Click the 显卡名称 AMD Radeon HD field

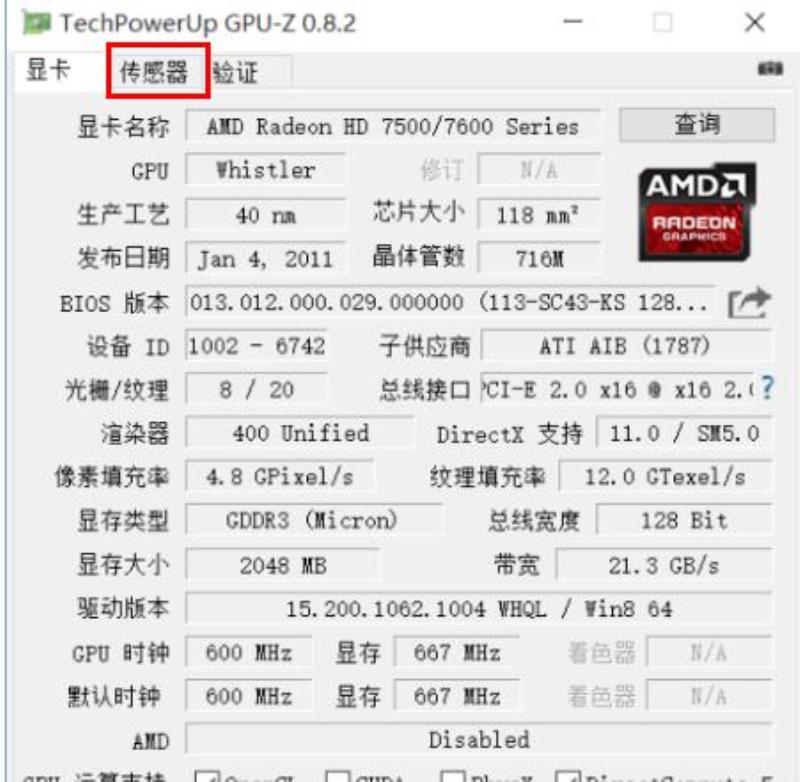[x=393, y=127]
